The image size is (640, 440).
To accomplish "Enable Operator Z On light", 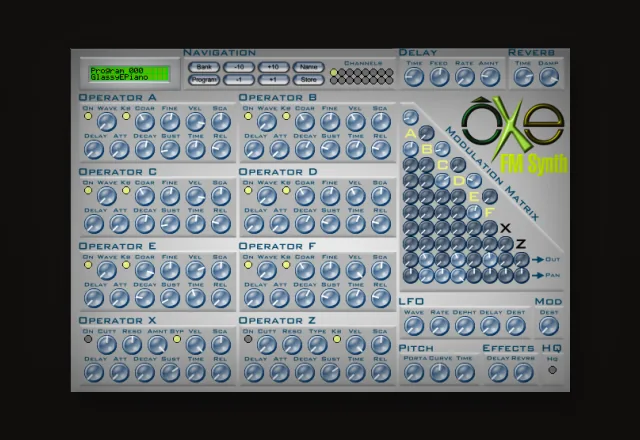I will tap(248, 339).
